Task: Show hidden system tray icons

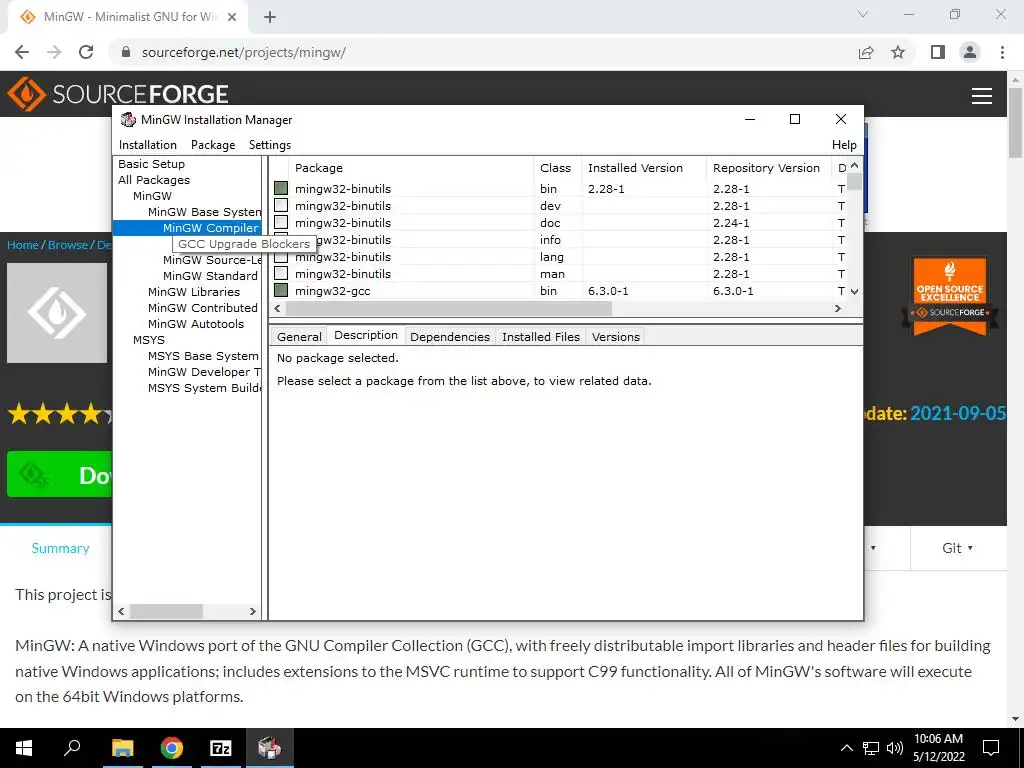Action: click(846, 748)
